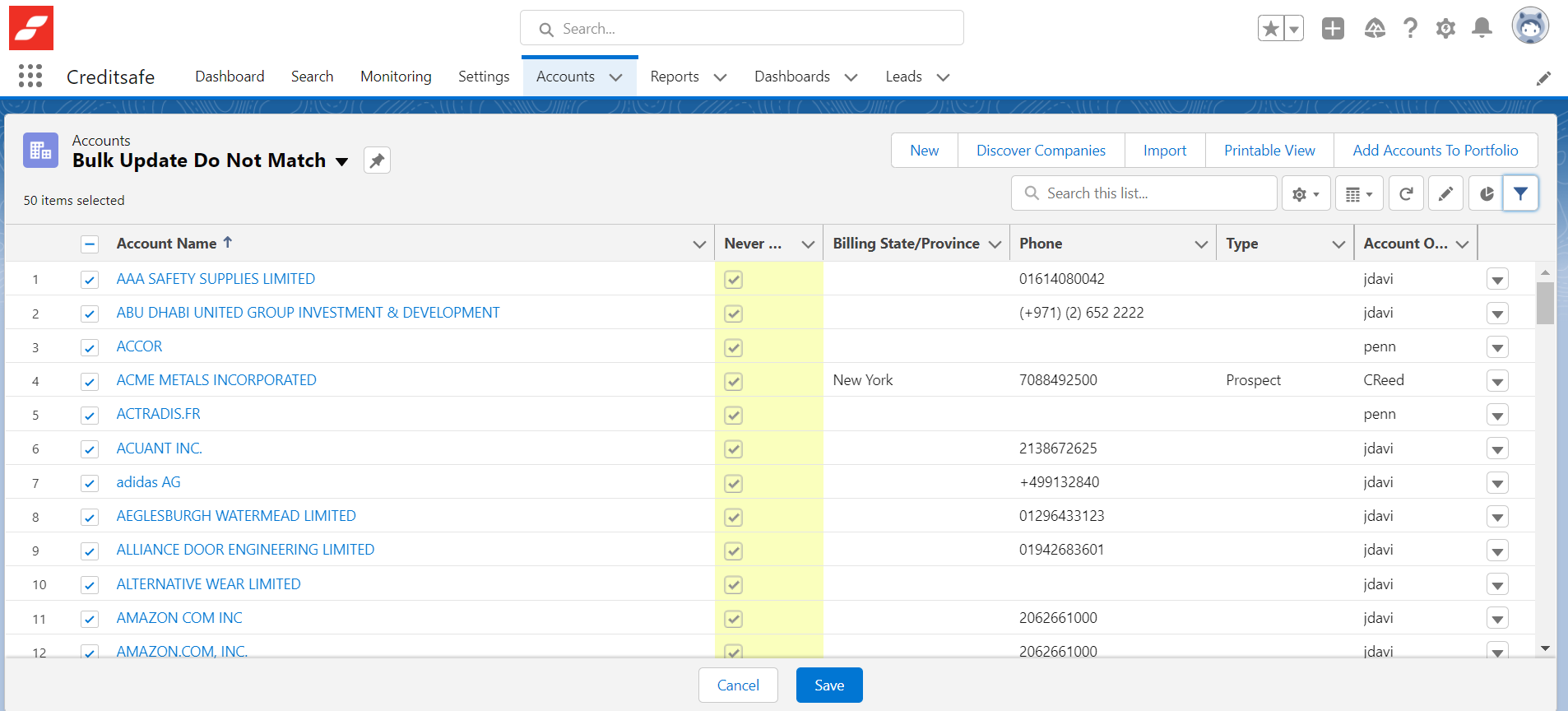Open the Favorites list dropdown arrow
1568x711 pixels.
(x=1294, y=29)
